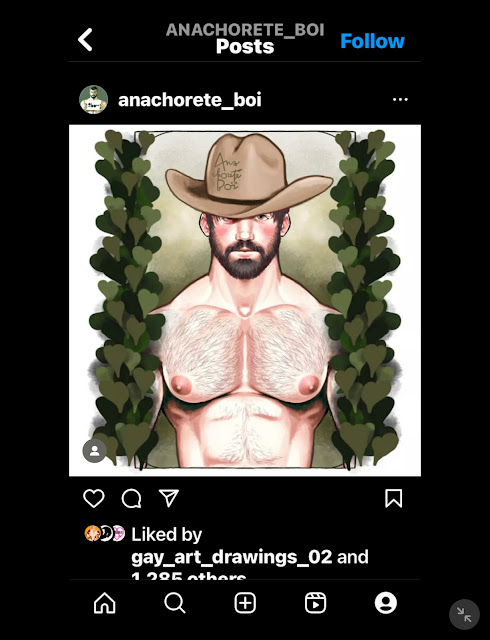
Task: Go back with the left chevron arrow
Action: pos(85,40)
